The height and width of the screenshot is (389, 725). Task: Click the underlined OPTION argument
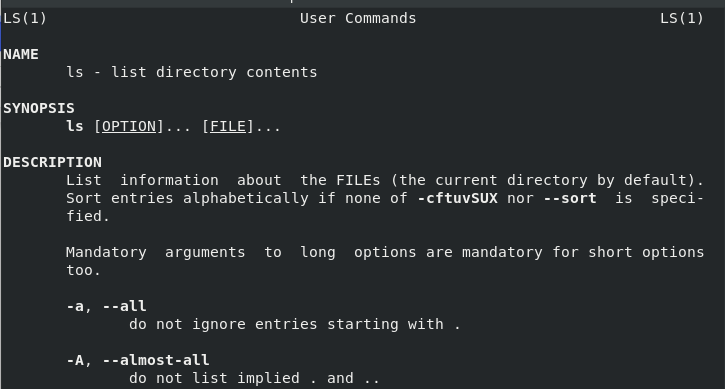129,126
